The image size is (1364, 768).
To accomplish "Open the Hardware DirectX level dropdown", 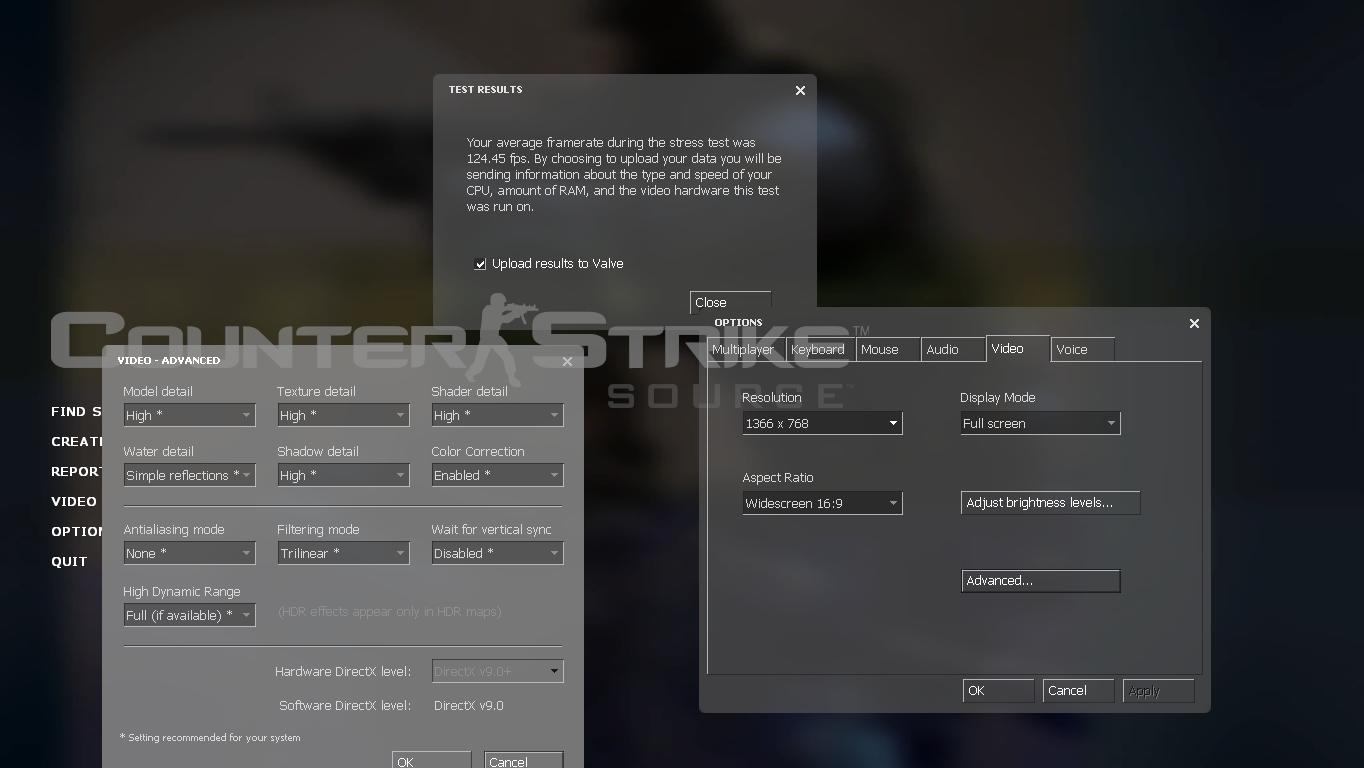I will [x=497, y=671].
